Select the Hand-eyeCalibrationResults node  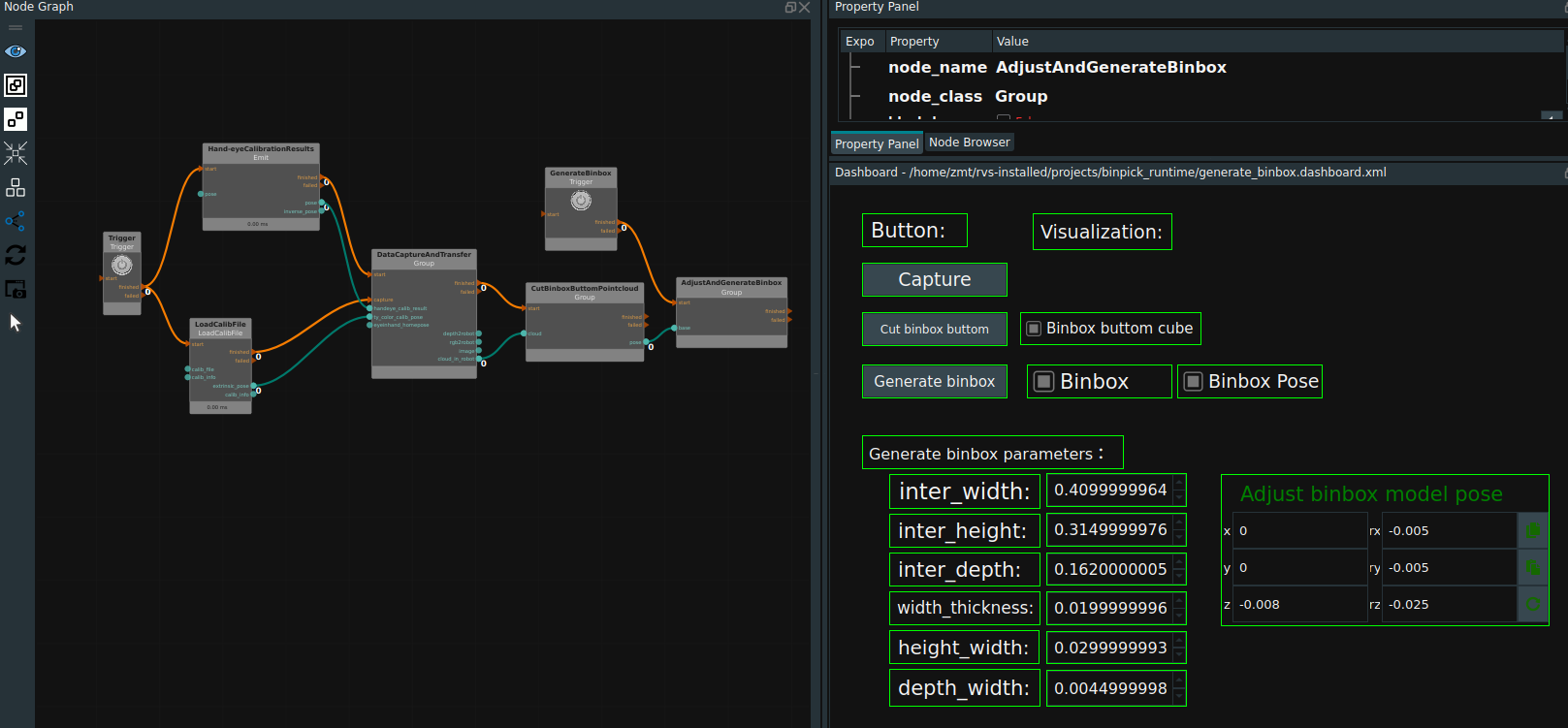coord(261,187)
